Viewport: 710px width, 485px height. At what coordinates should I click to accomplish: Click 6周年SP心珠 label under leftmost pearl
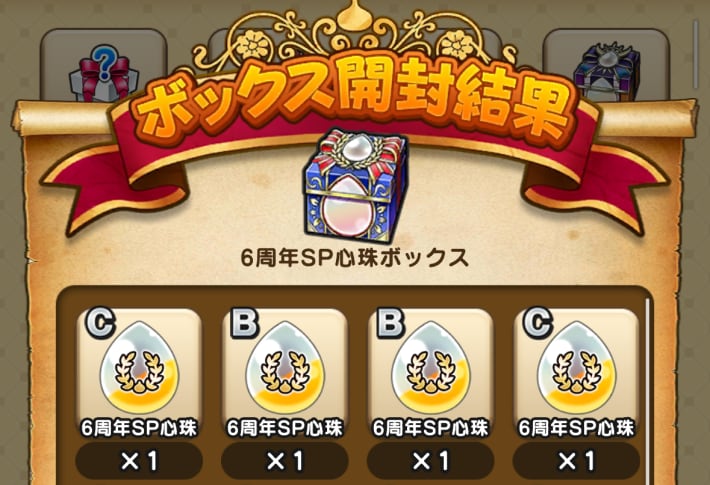pyautogui.click(x=139, y=428)
